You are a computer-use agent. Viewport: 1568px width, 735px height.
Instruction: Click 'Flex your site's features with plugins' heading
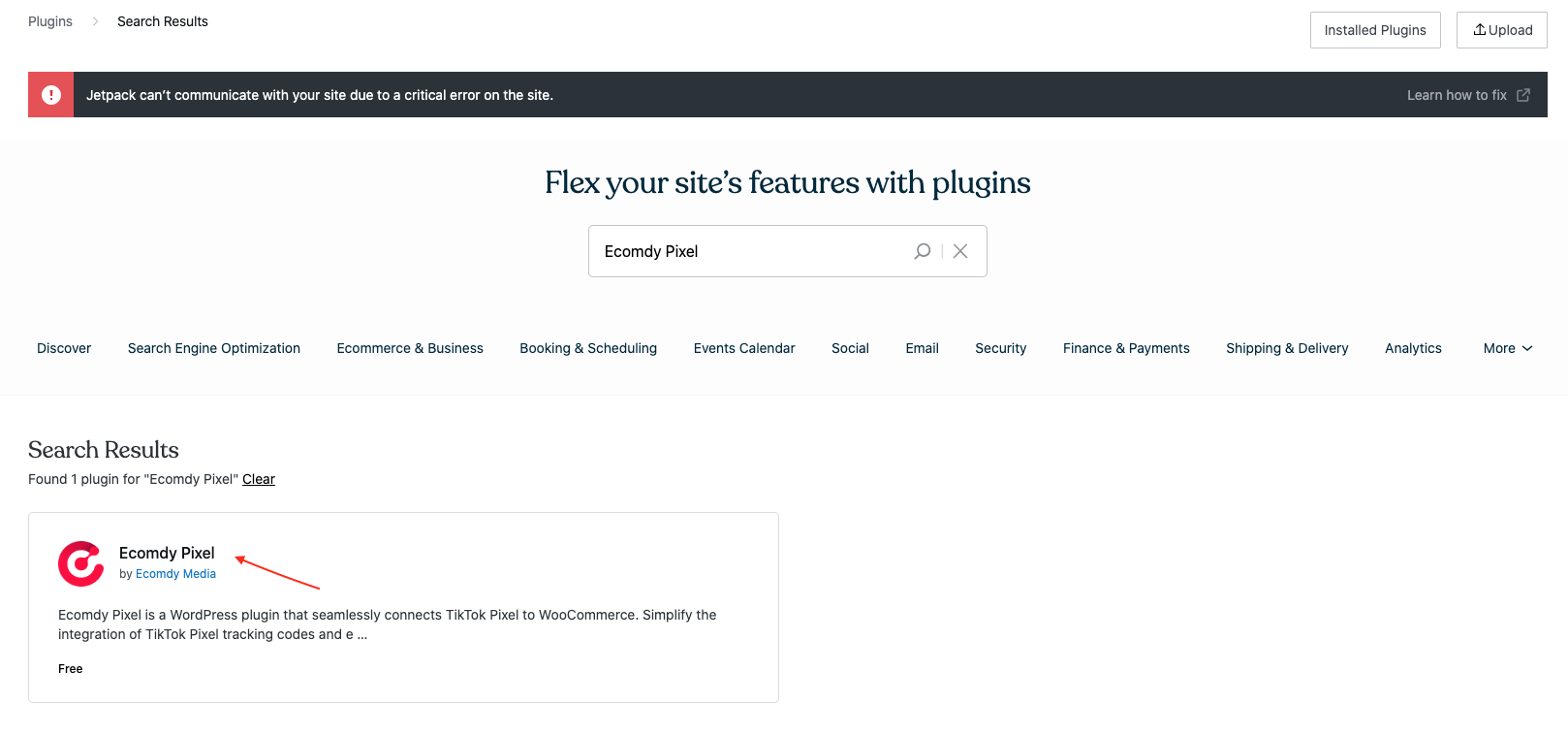[788, 182]
